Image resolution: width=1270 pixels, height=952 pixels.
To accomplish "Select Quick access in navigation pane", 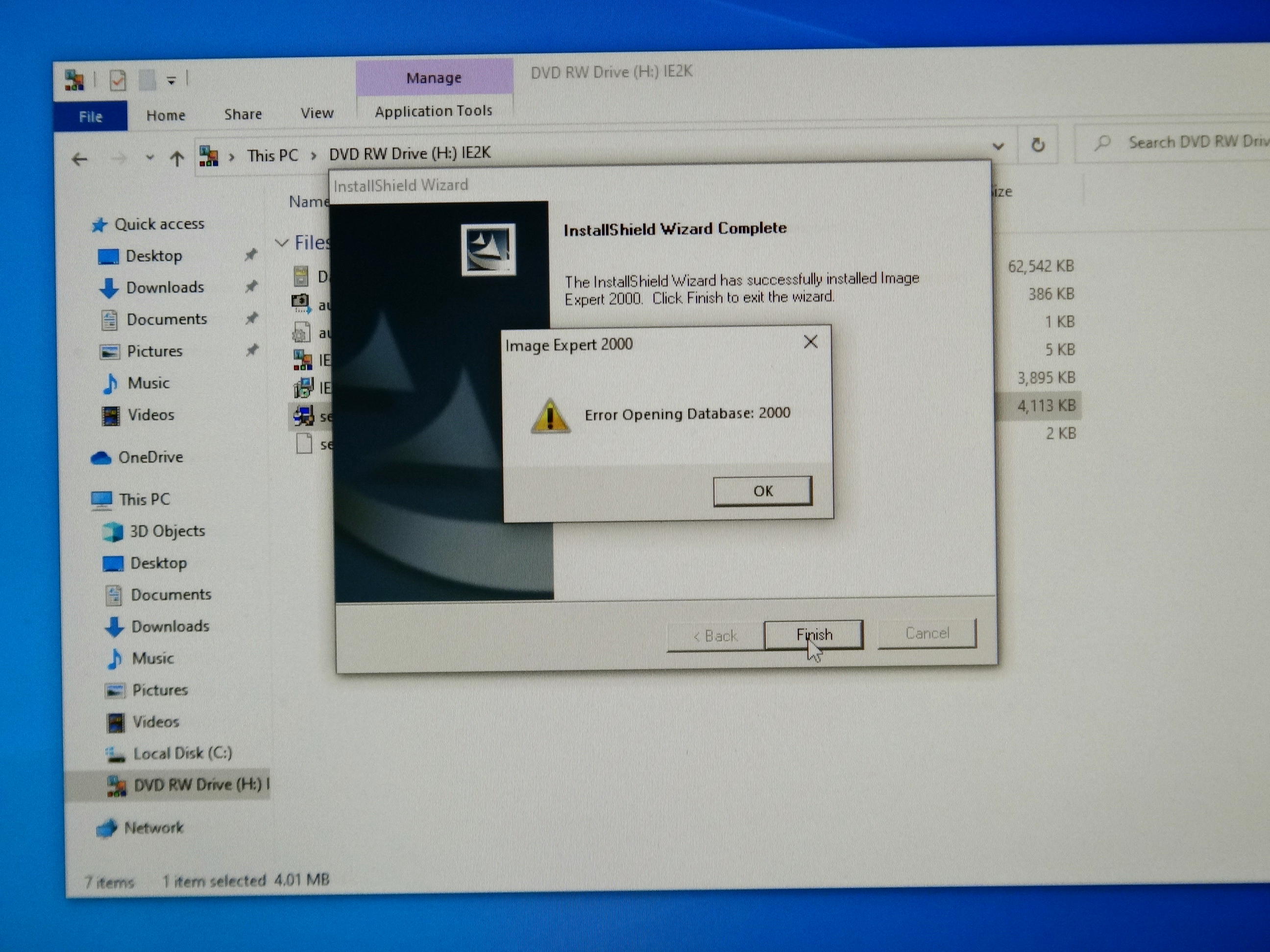I will pyautogui.click(x=159, y=224).
